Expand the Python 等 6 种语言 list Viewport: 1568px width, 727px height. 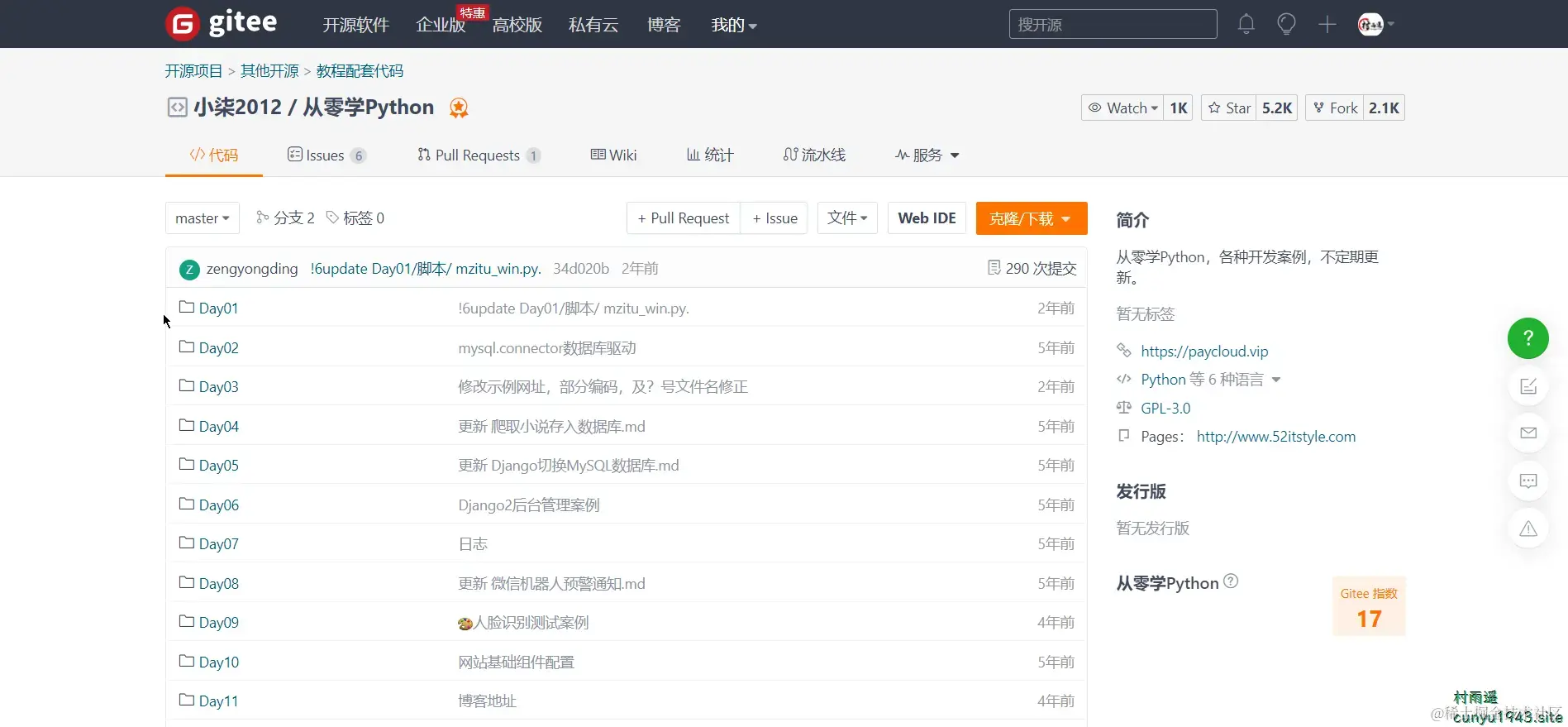pos(1210,380)
